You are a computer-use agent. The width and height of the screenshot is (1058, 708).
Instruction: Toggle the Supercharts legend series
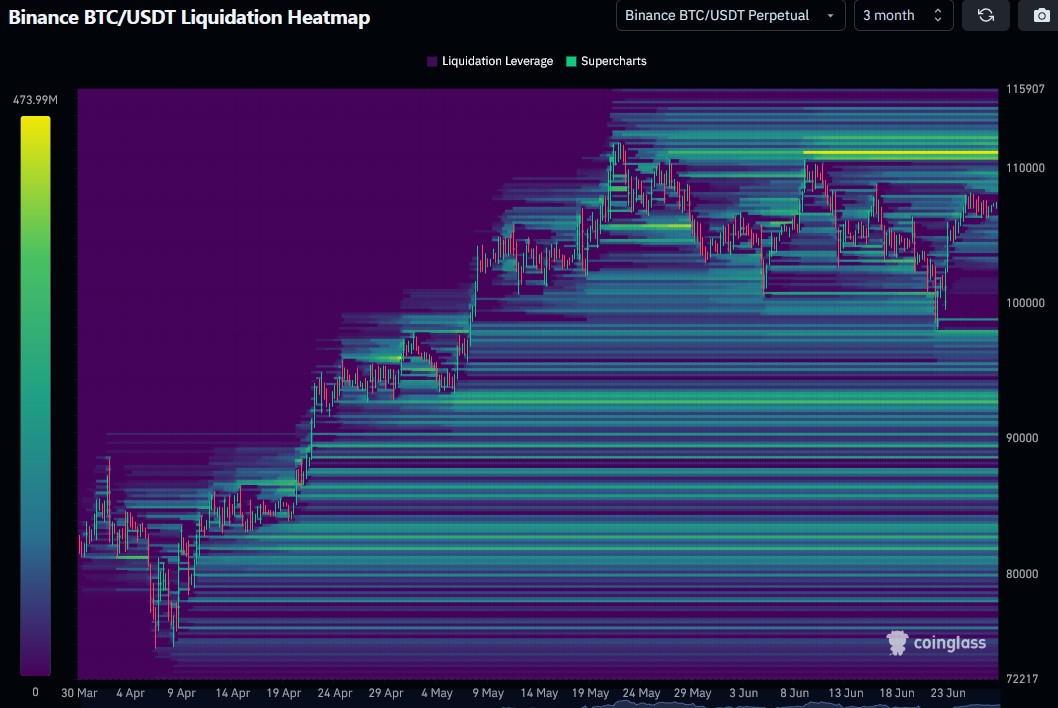point(606,61)
